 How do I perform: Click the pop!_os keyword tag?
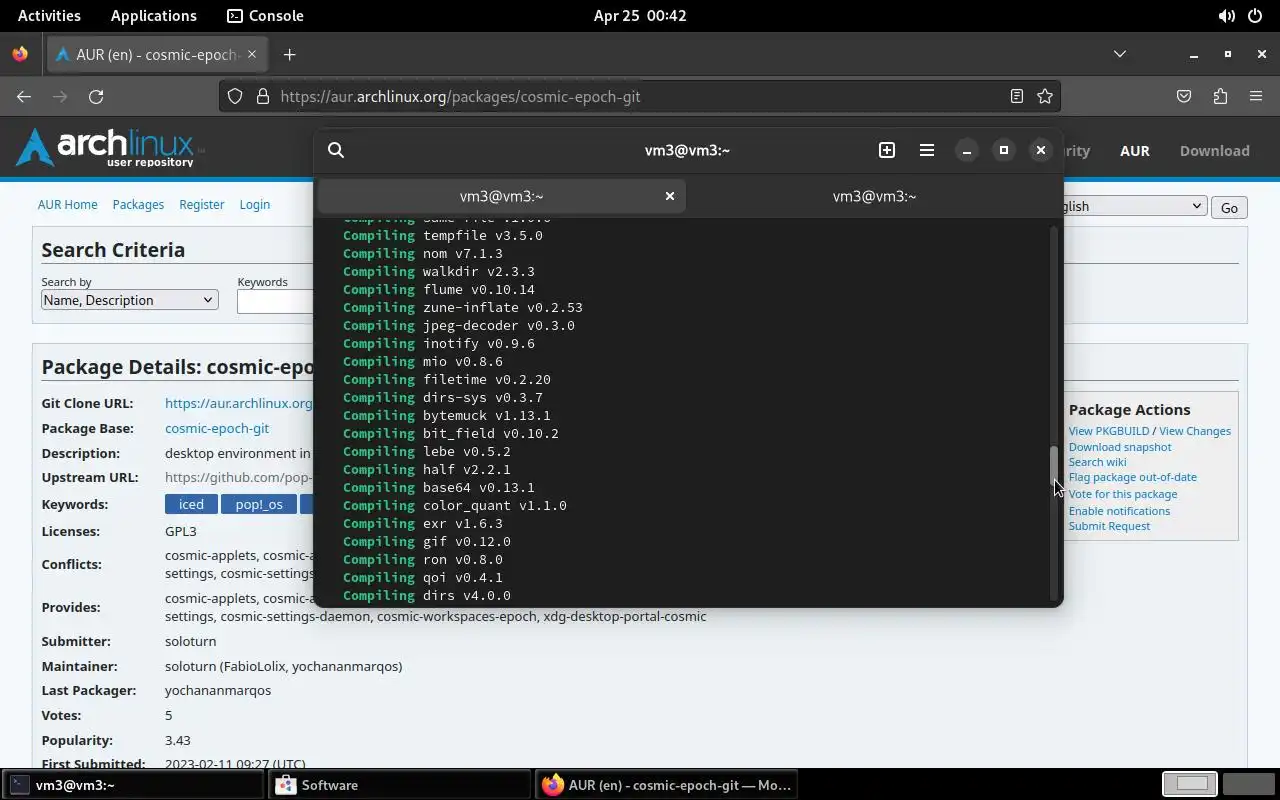coord(259,504)
